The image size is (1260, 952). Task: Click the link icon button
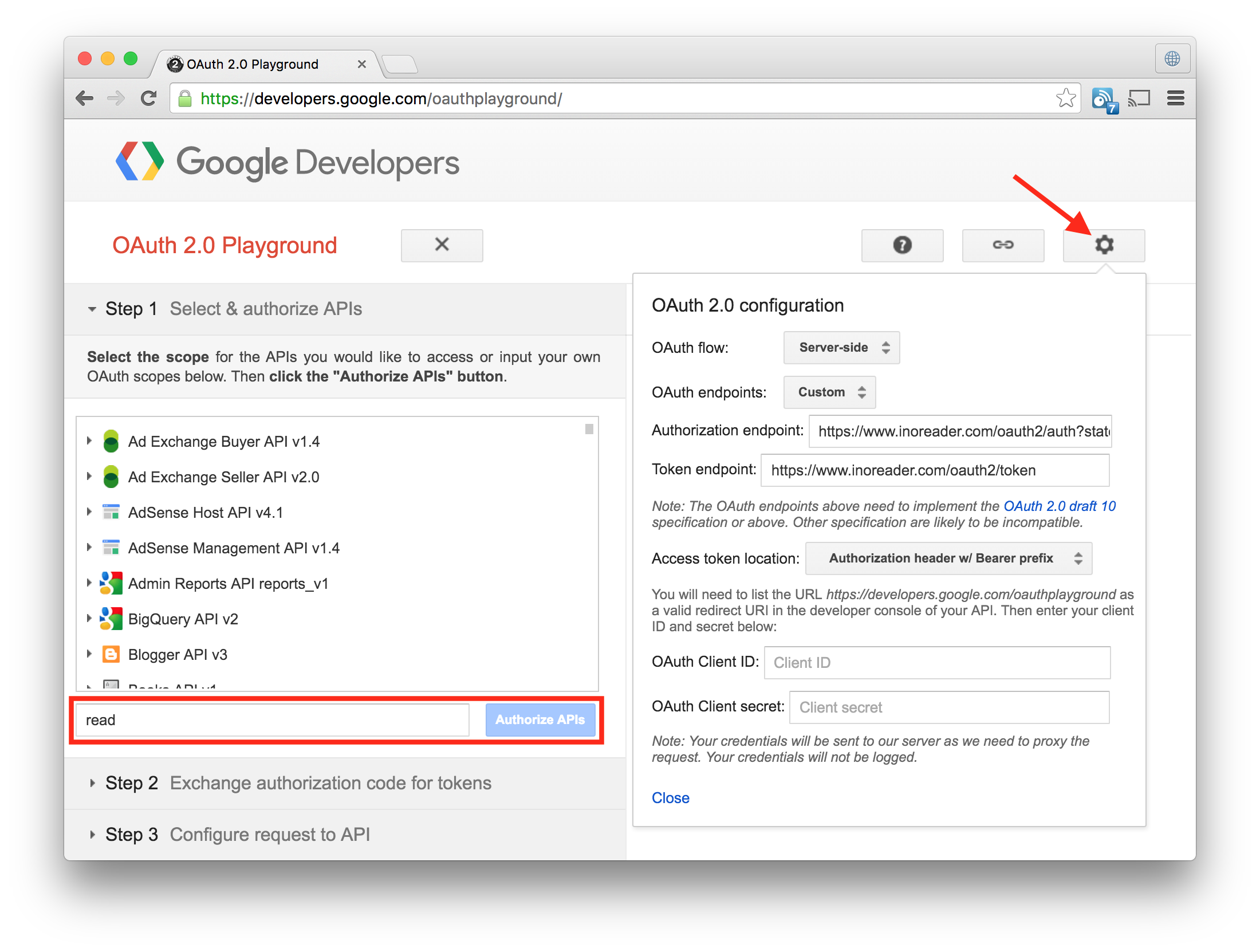[1003, 245]
